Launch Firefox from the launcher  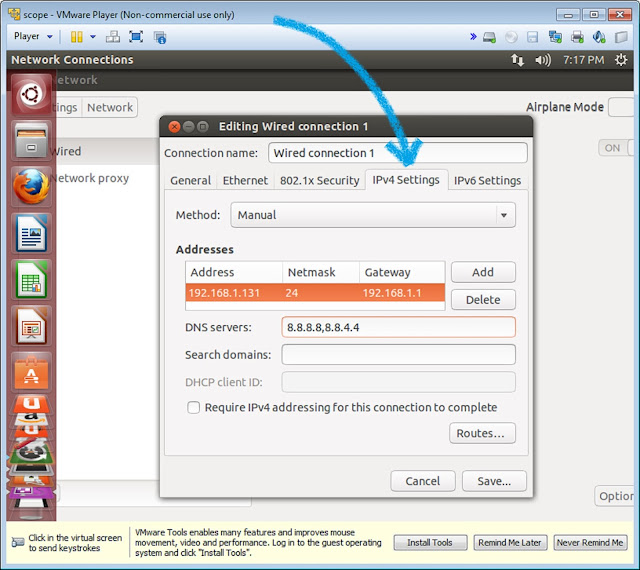click(31, 187)
